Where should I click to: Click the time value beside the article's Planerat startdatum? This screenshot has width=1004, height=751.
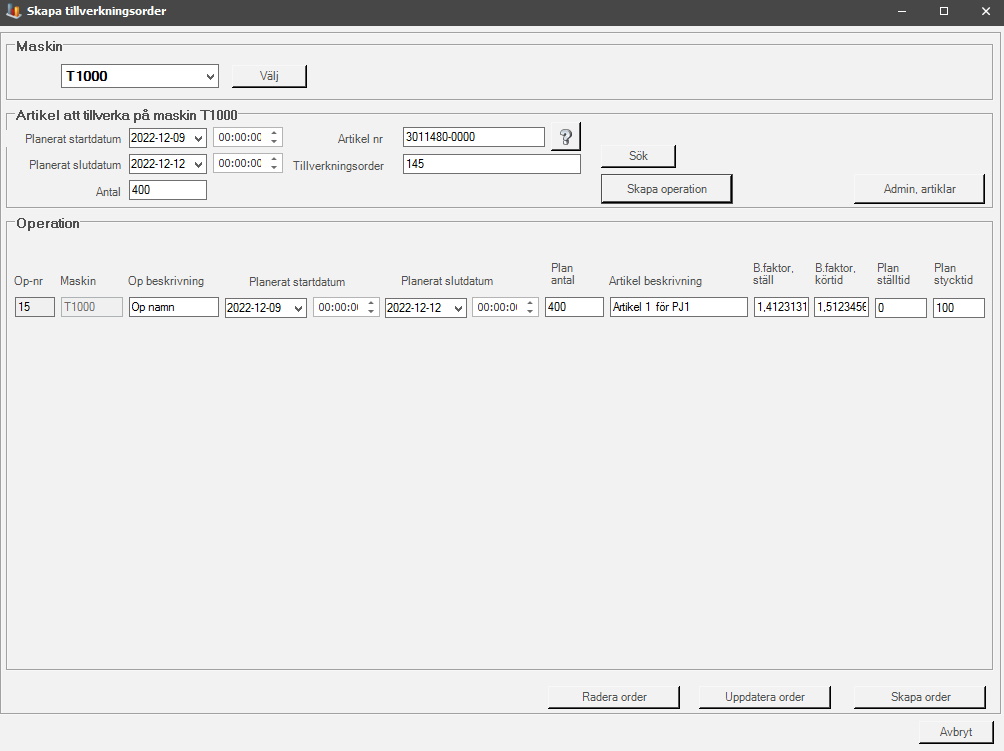coord(239,138)
